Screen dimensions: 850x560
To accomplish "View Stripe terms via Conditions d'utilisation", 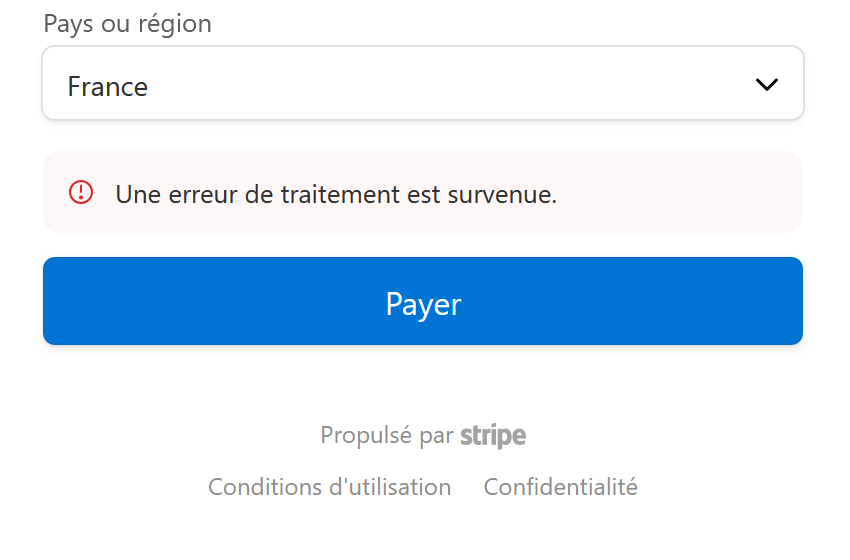I will pos(330,487).
